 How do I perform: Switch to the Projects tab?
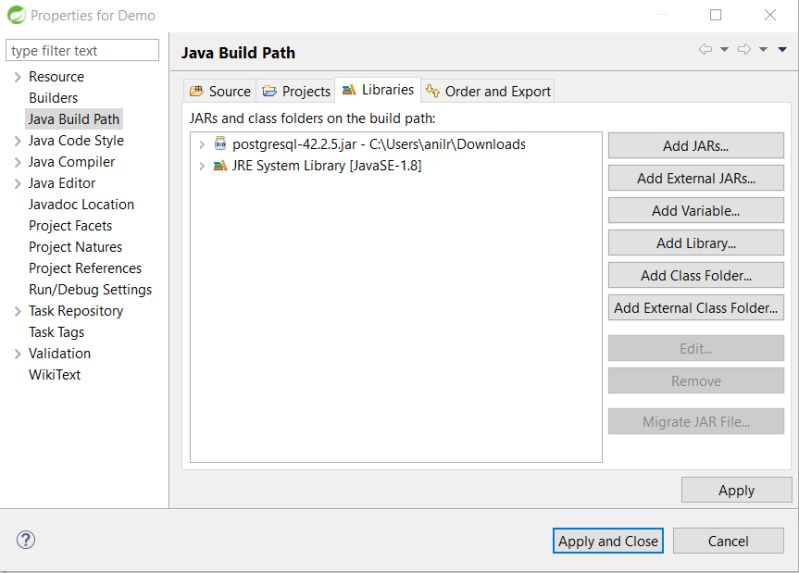[296, 91]
